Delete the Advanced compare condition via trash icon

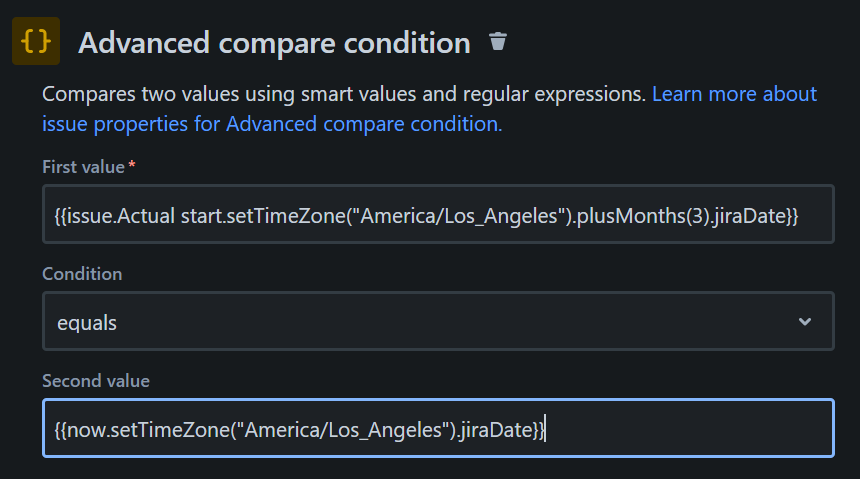[498, 42]
